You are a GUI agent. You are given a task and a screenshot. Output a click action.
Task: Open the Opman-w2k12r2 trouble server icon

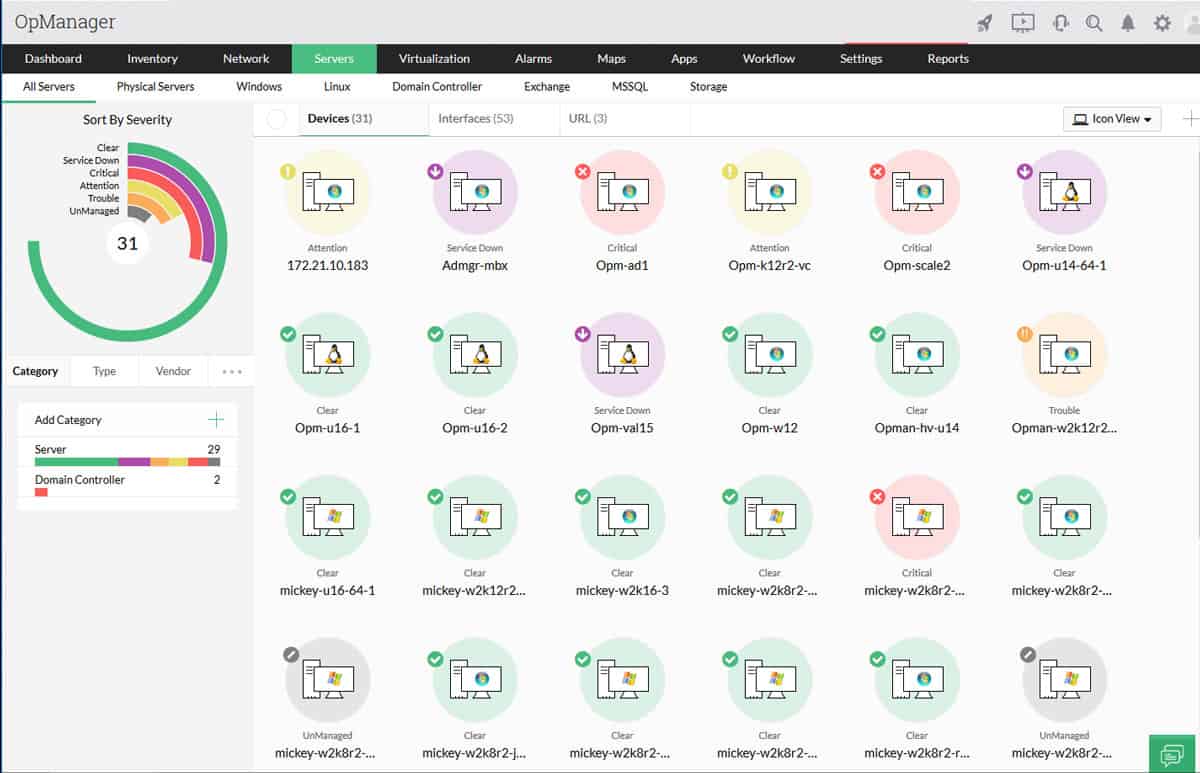tap(1064, 356)
